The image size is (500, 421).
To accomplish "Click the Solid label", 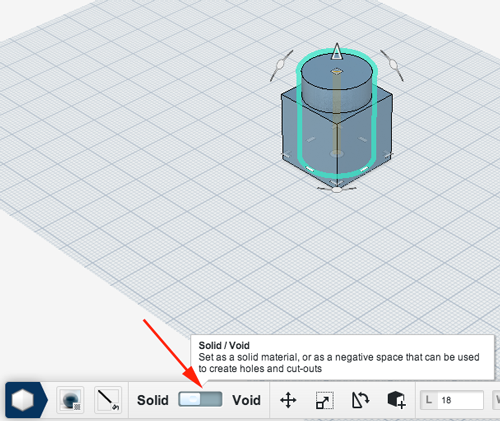I will click(x=153, y=400).
